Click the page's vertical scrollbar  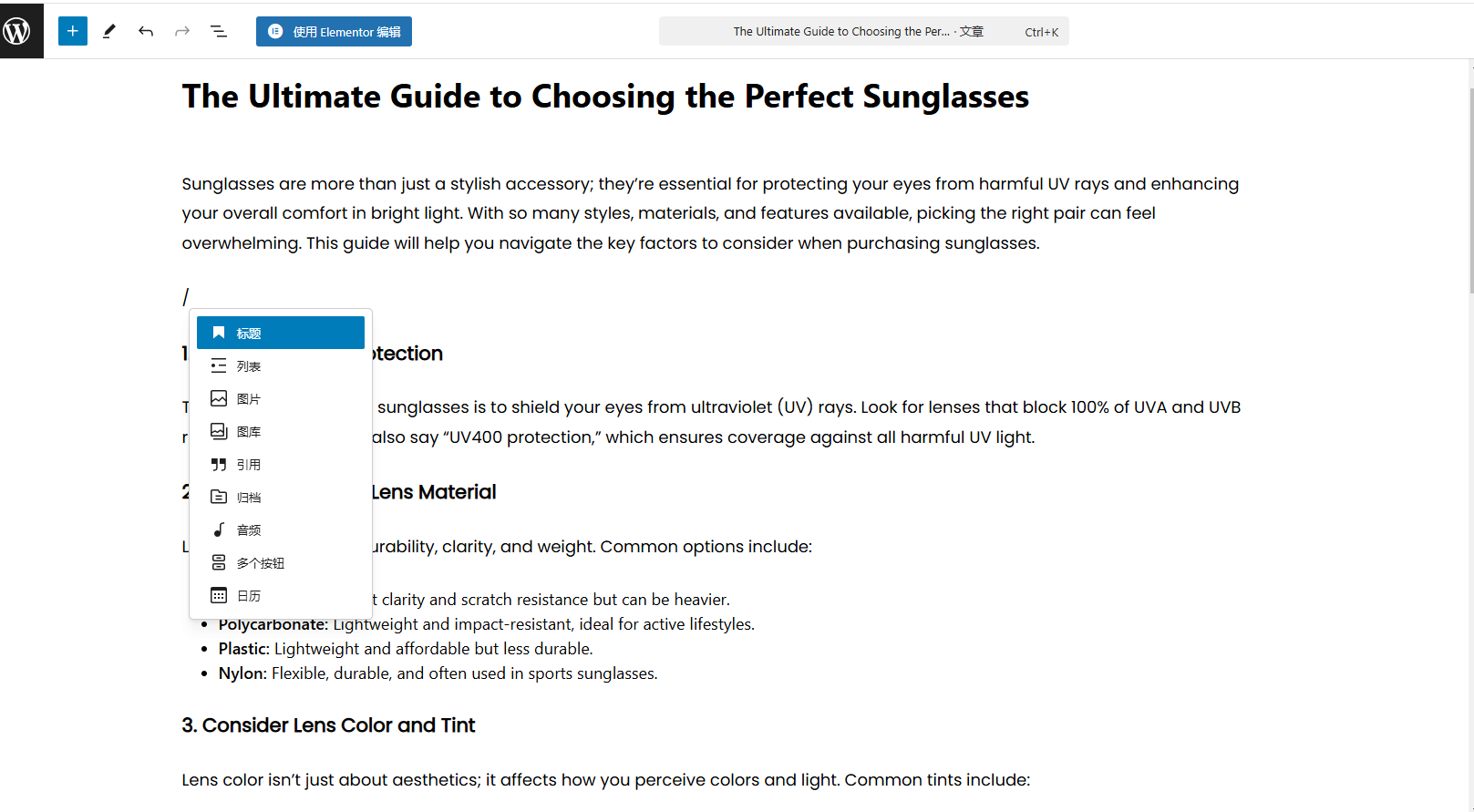pos(1470,191)
